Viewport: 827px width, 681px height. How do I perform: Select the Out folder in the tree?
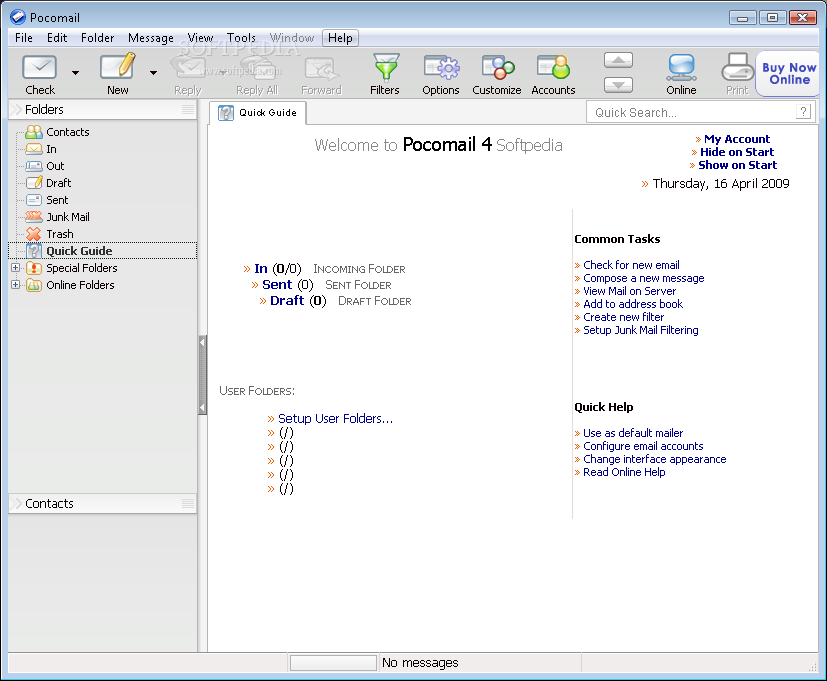click(55, 166)
